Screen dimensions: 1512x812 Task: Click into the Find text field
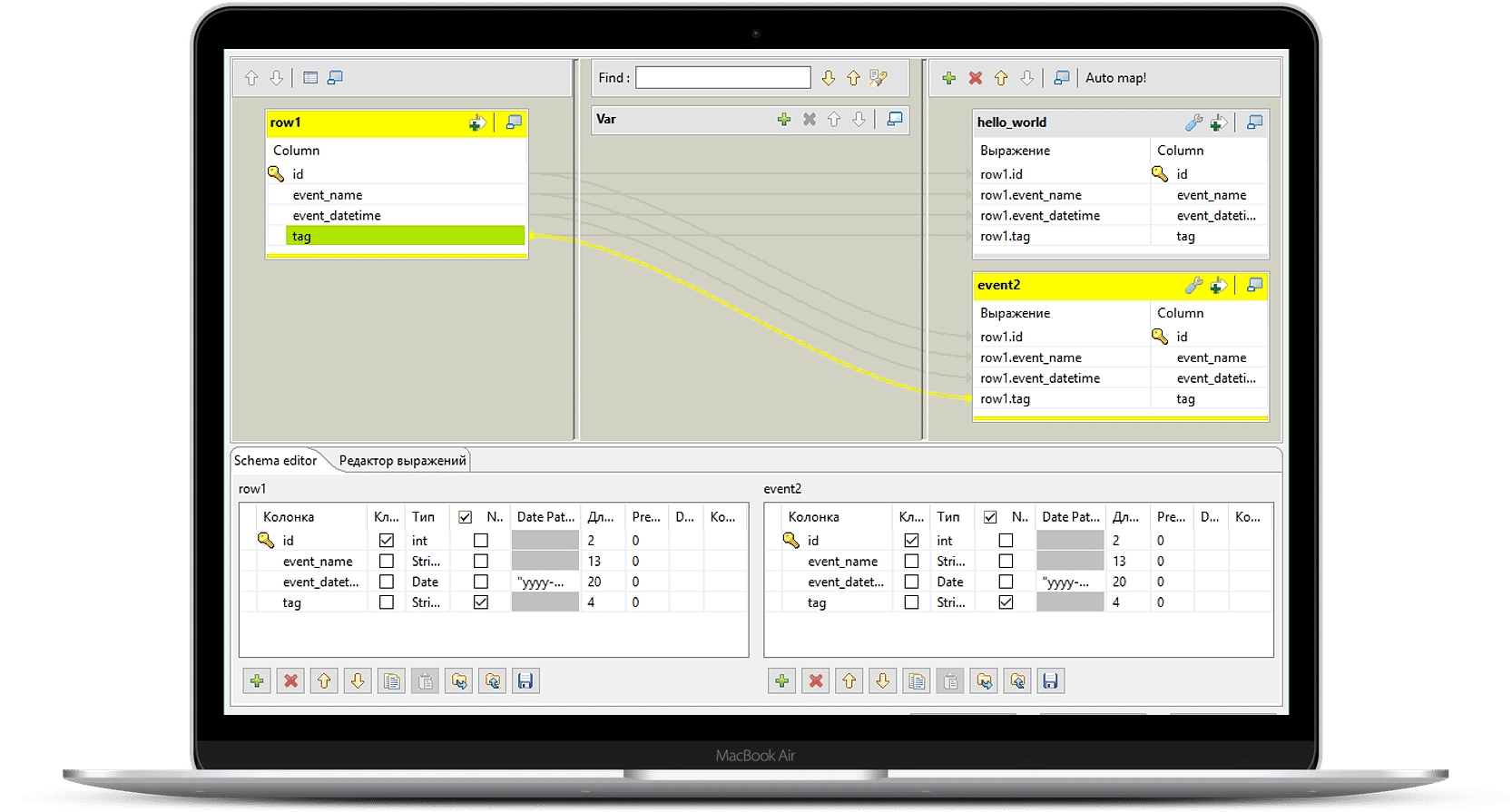(722, 78)
